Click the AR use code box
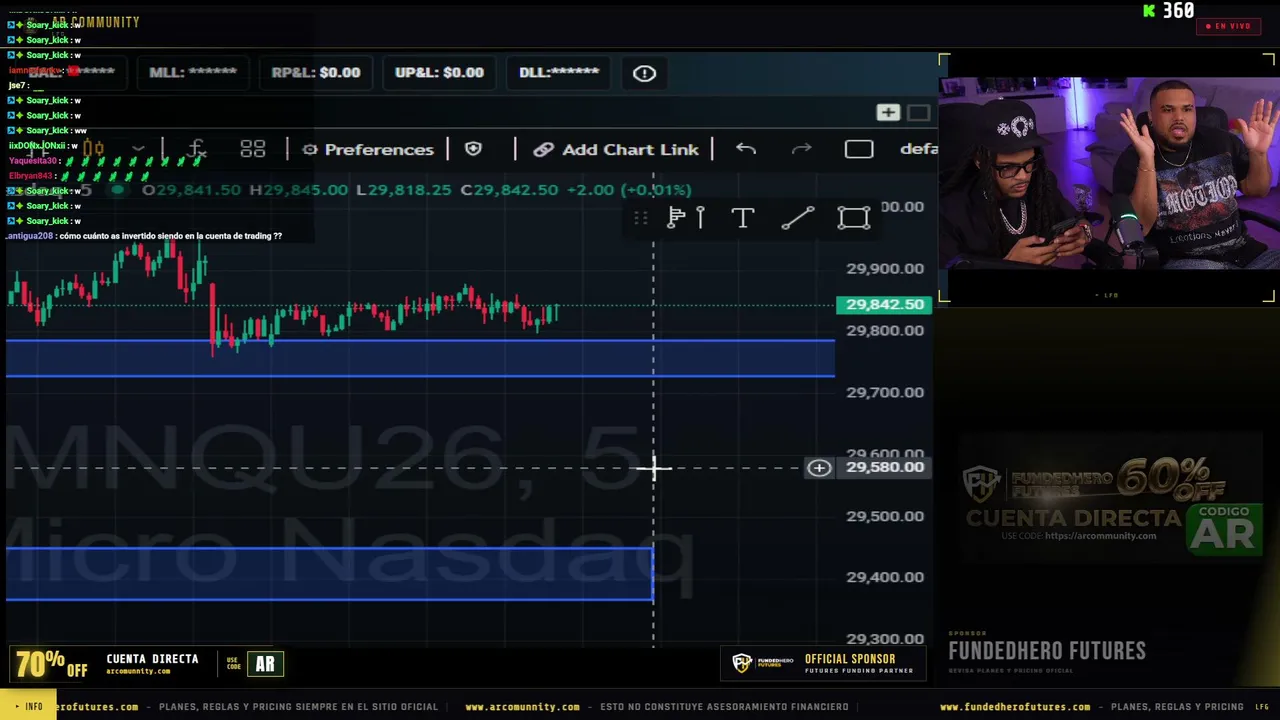The height and width of the screenshot is (720, 1280). 265,665
